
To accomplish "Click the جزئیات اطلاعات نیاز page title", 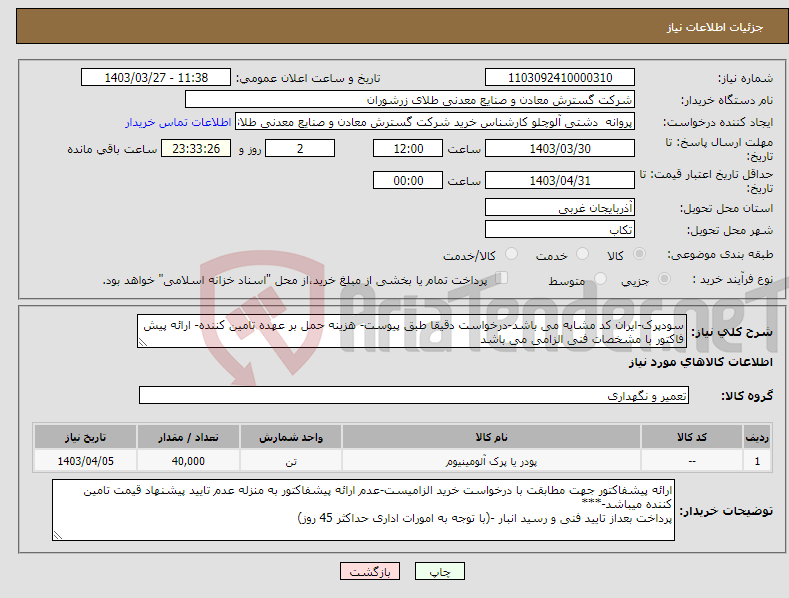I will [x=715, y=27].
